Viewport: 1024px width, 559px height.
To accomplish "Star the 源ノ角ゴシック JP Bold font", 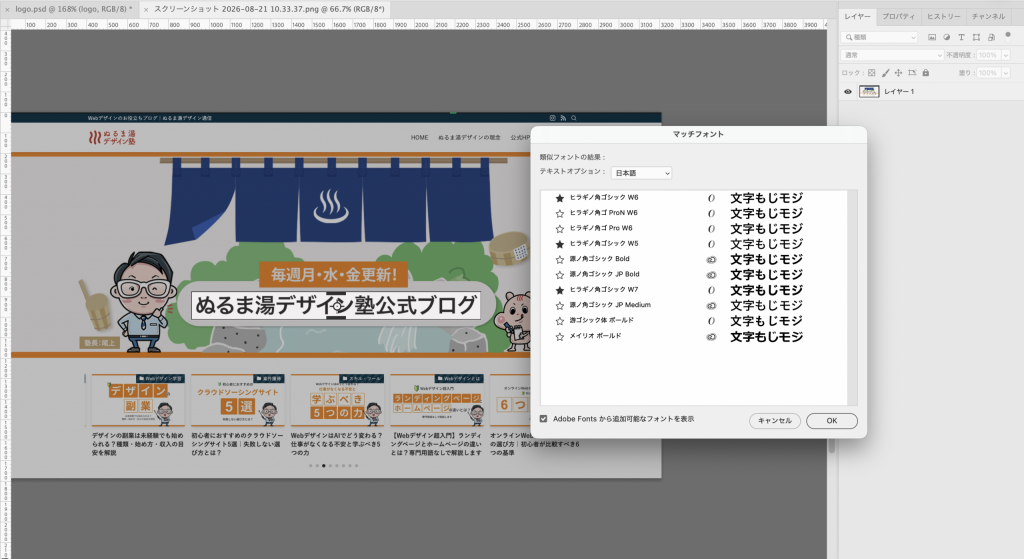I will point(559,275).
